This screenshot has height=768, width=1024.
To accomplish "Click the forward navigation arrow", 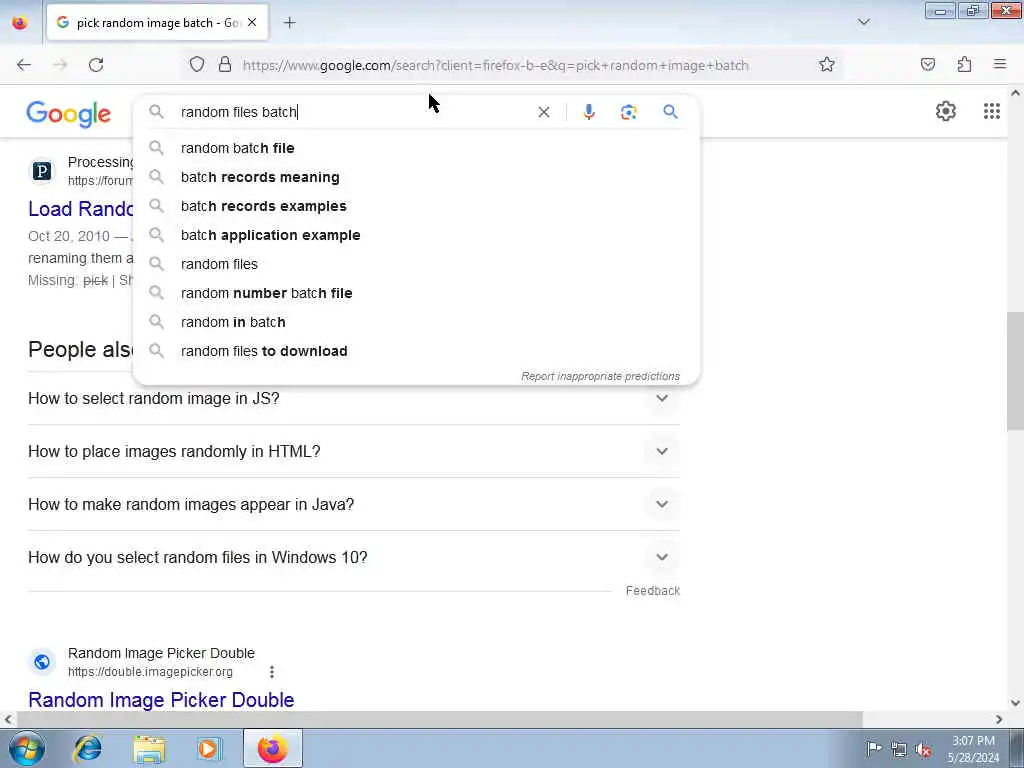I will click(60, 65).
